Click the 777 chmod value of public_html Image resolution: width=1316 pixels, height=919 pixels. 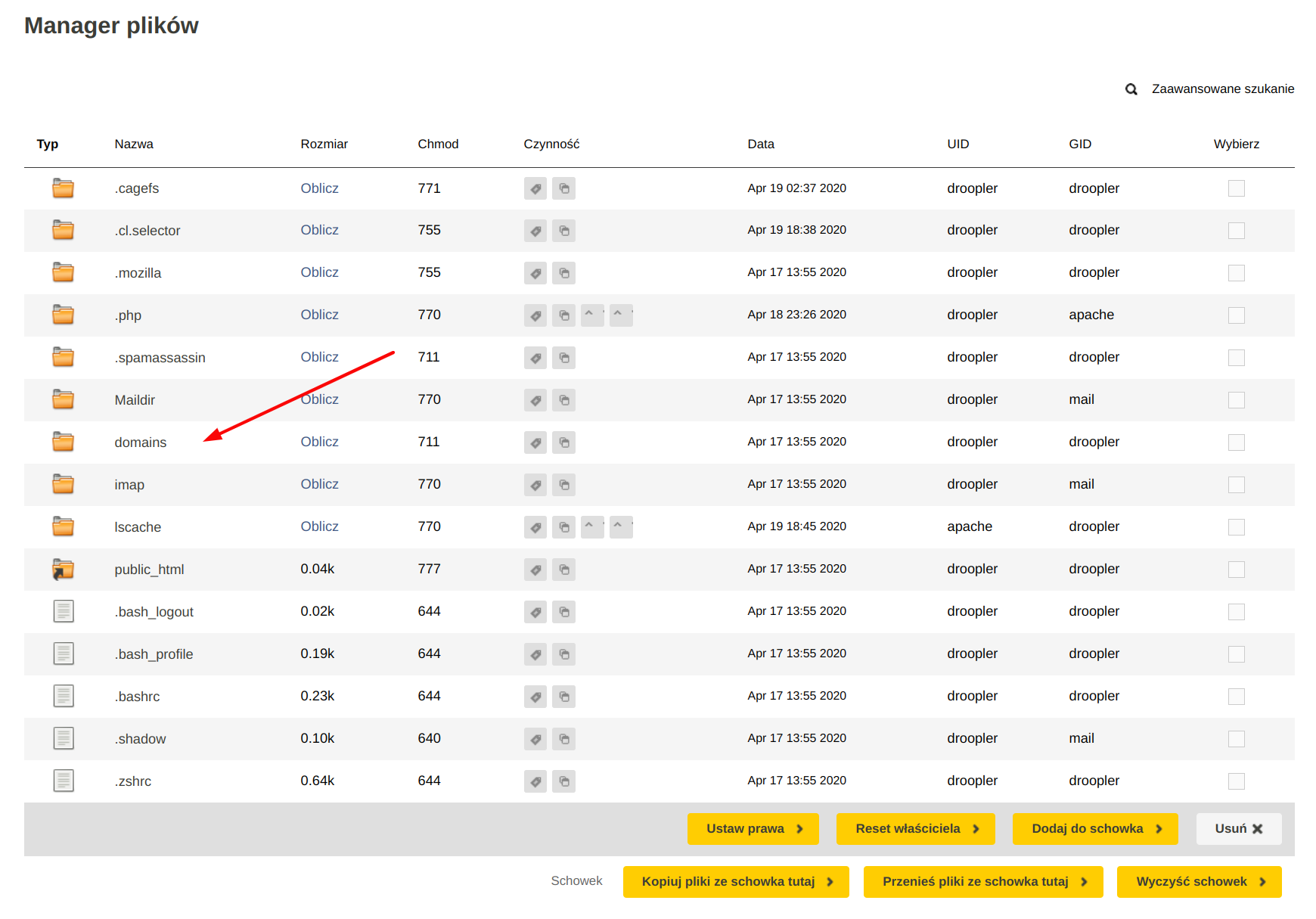[x=429, y=569]
